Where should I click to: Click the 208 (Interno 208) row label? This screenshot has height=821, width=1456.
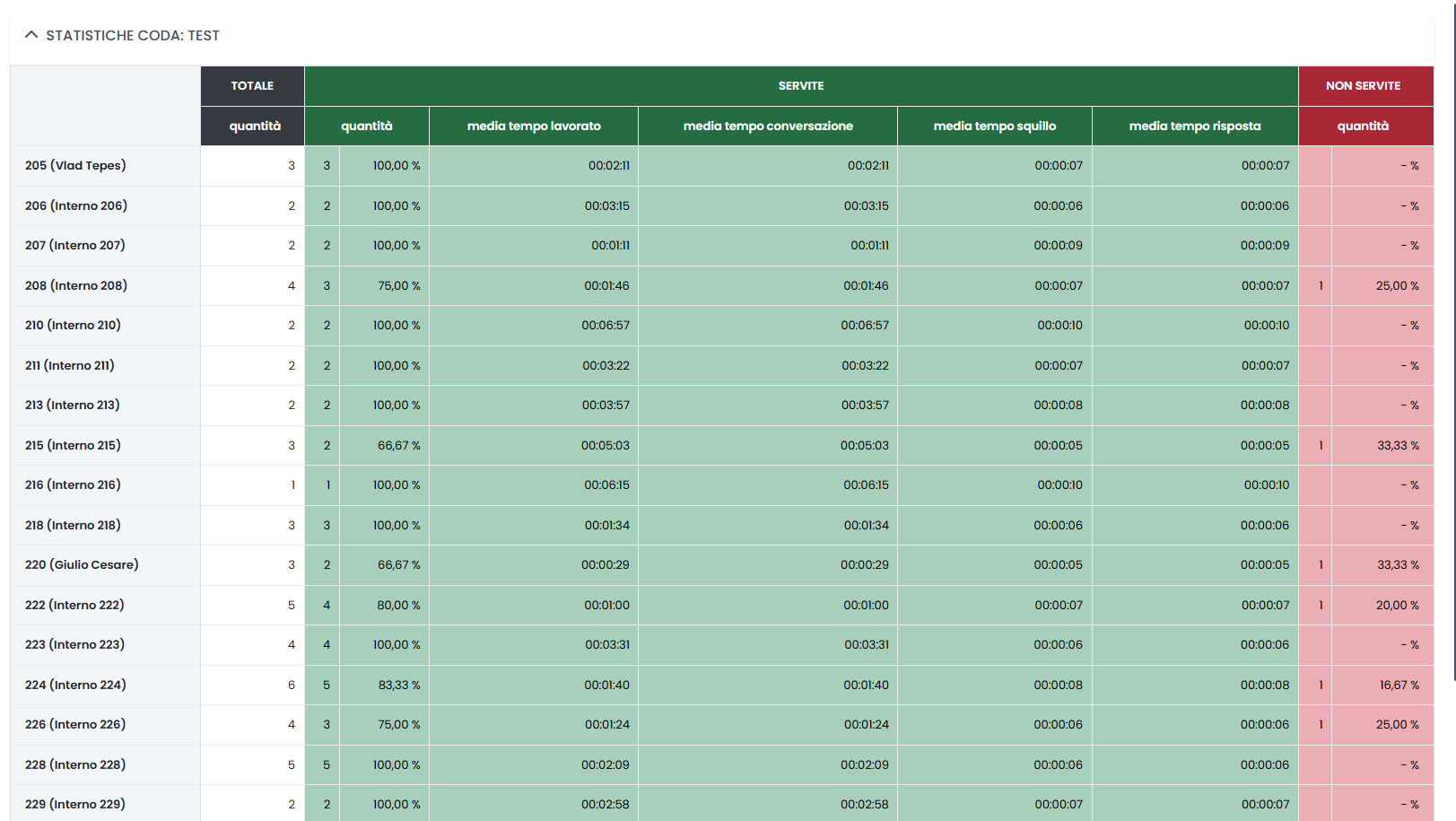point(76,286)
